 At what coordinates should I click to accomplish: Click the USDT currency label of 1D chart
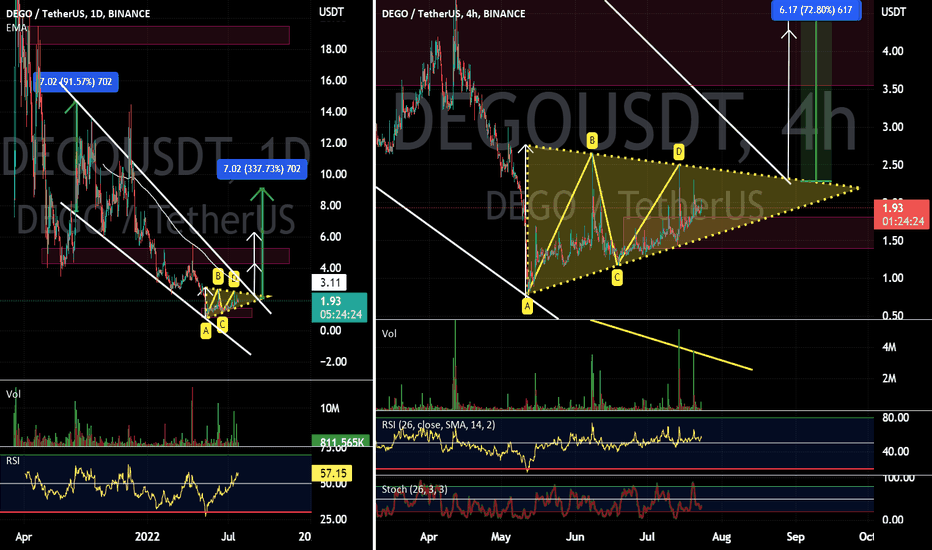click(x=331, y=11)
